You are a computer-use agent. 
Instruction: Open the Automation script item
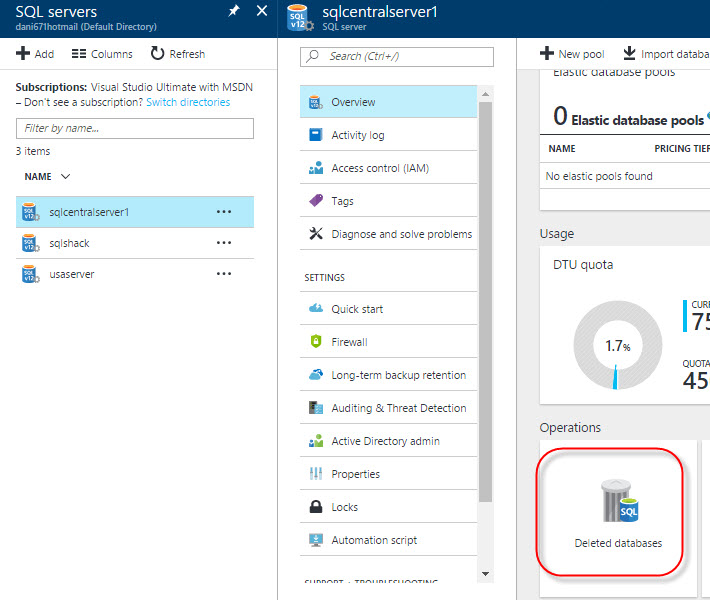pos(389,540)
